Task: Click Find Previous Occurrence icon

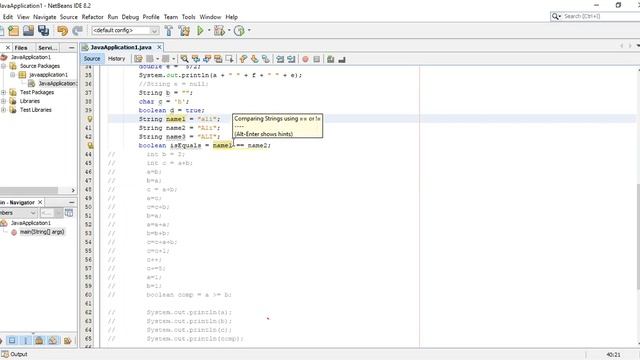Action: point(196,59)
